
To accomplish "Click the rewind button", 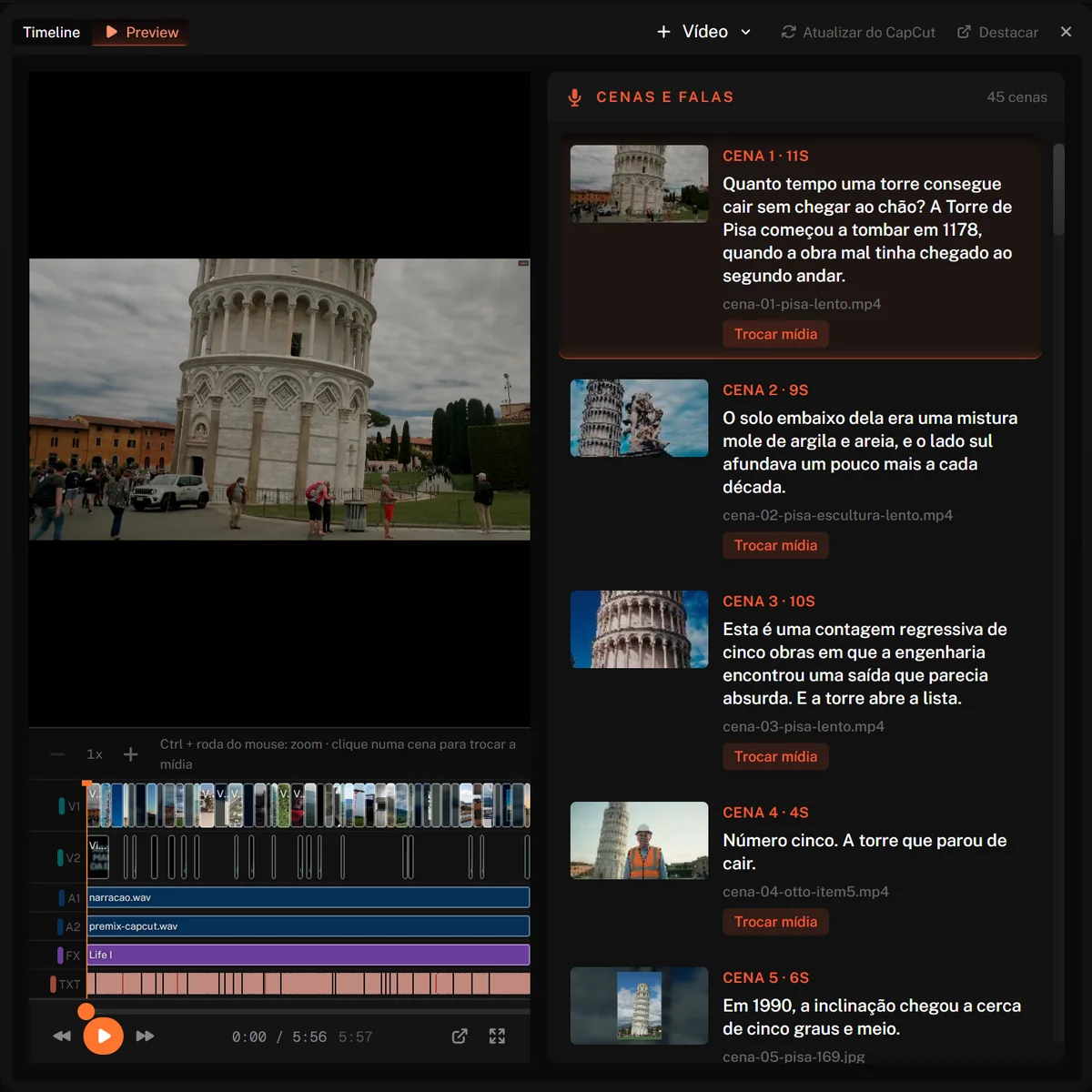I will pyautogui.click(x=62, y=1036).
